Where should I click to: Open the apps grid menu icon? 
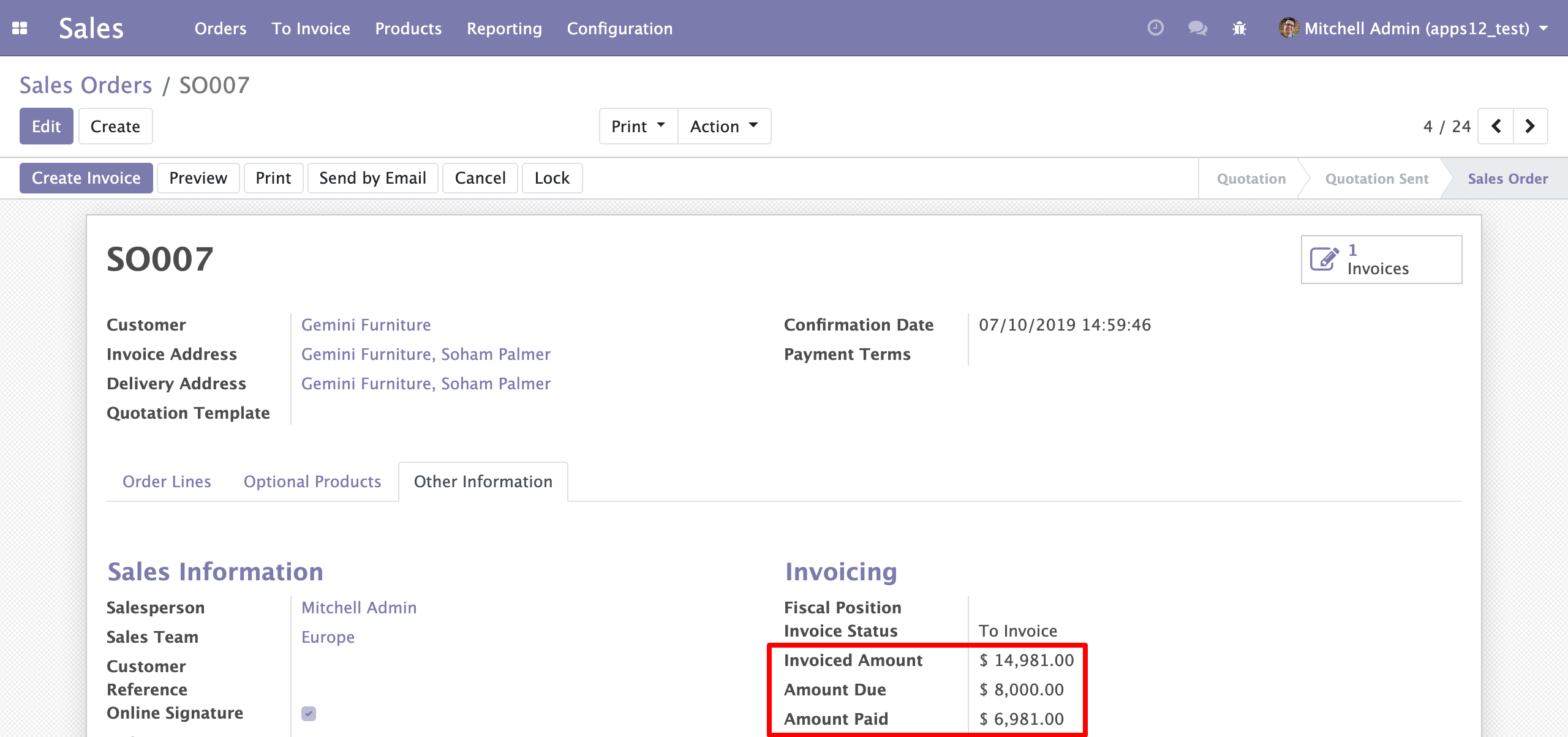pyautogui.click(x=20, y=28)
